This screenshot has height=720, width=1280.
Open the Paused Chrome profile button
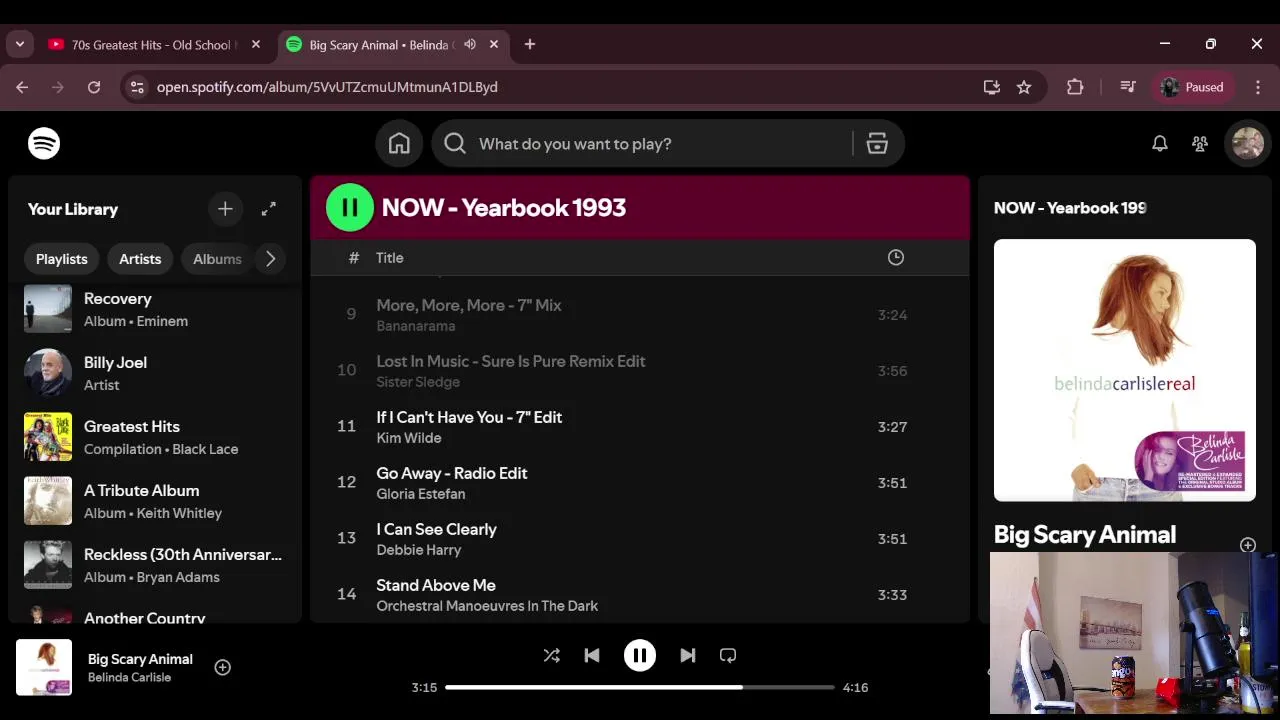pos(1193,87)
